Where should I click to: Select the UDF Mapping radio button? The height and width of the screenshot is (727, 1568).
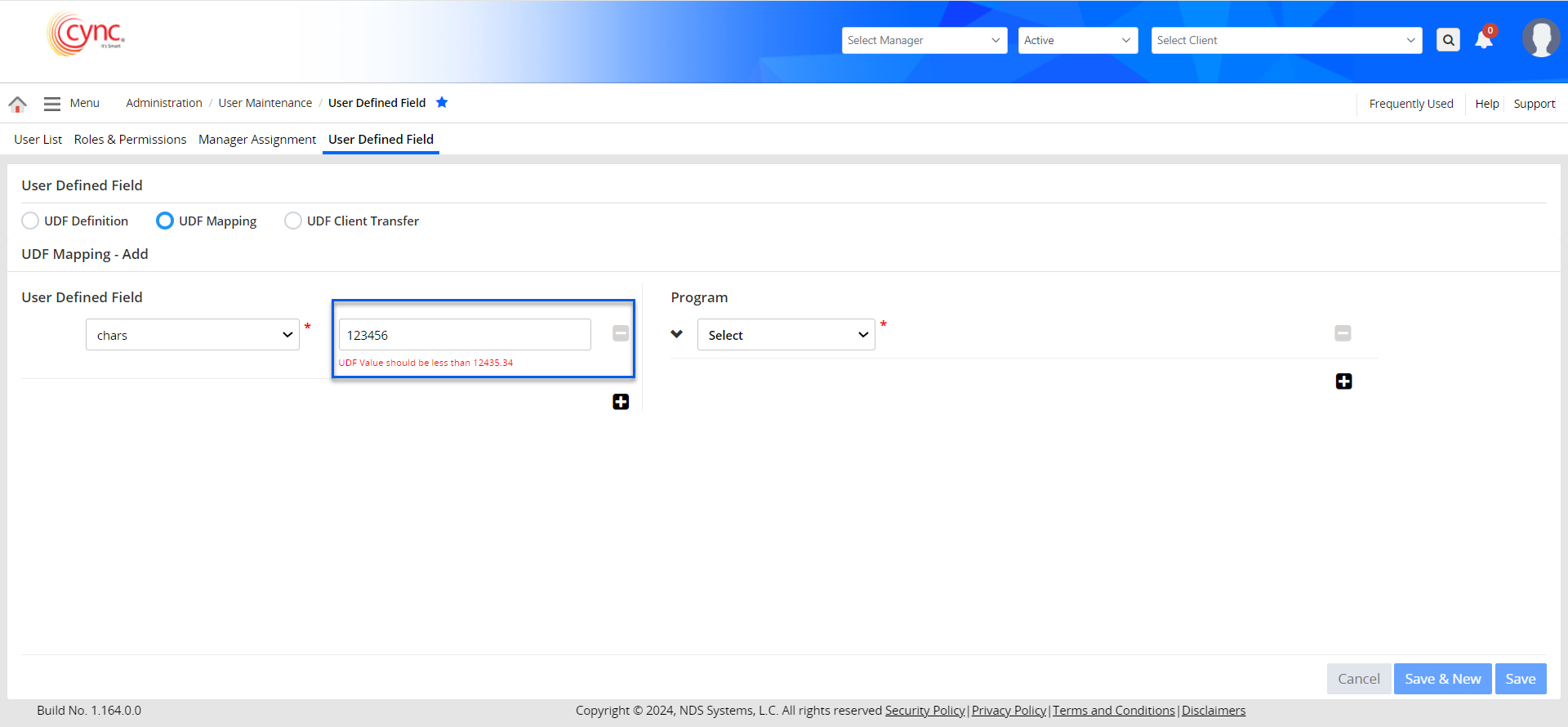pos(165,221)
